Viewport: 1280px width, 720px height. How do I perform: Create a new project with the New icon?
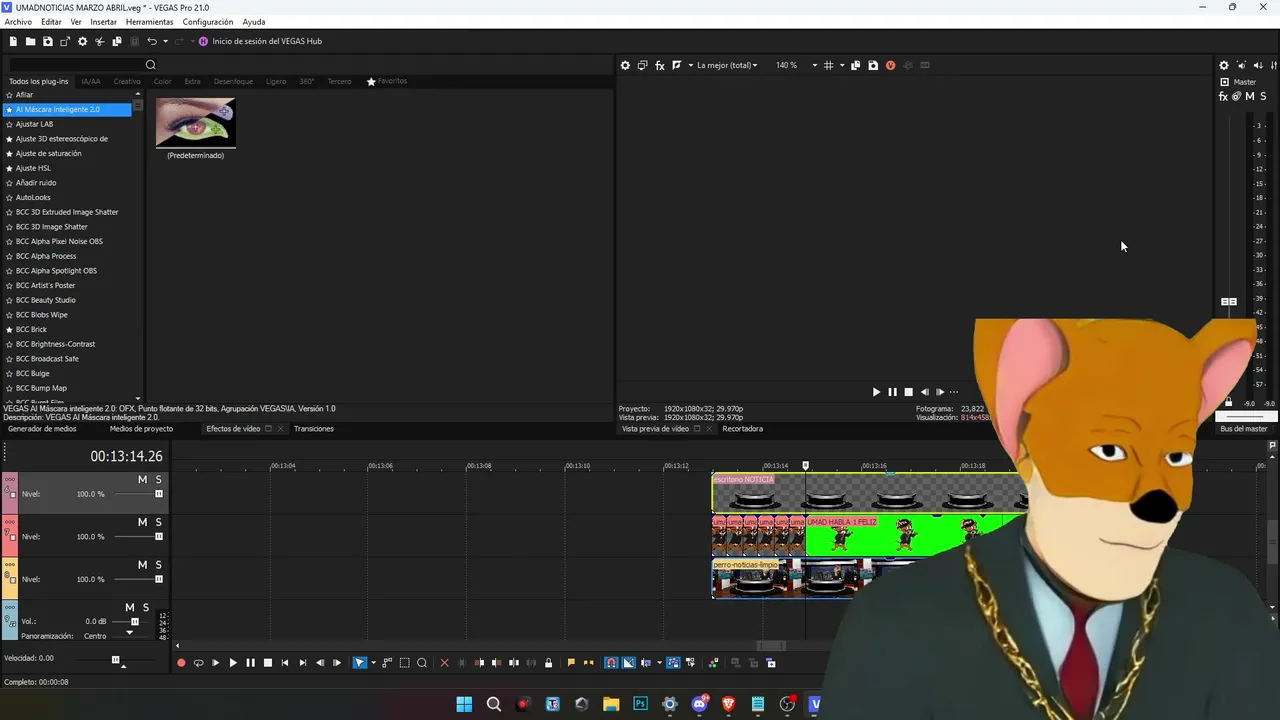point(13,41)
